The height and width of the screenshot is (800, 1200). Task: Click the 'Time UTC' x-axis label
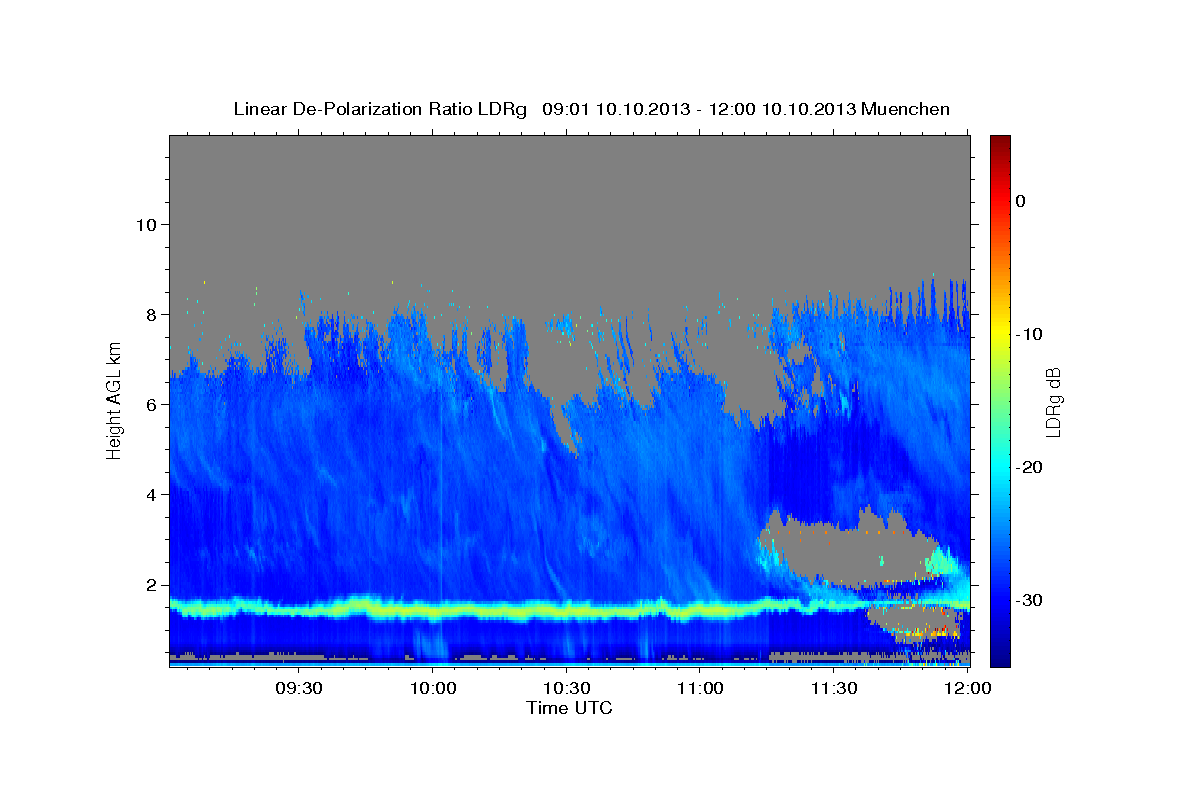pos(569,708)
